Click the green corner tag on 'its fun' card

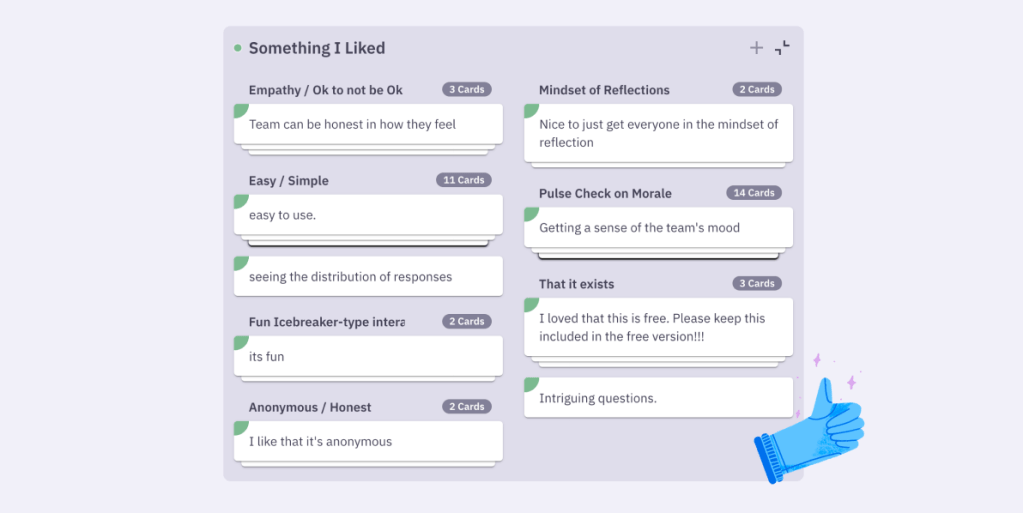point(241,342)
